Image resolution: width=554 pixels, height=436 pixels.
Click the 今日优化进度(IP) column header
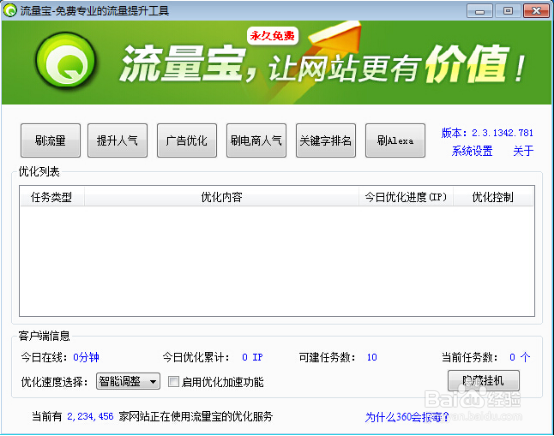(406, 197)
